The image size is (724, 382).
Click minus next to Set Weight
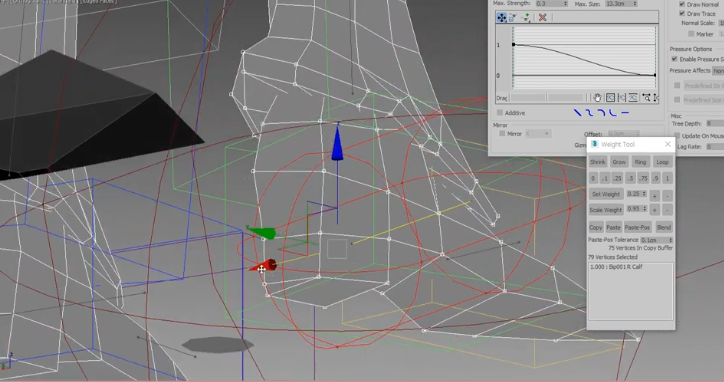(667, 196)
